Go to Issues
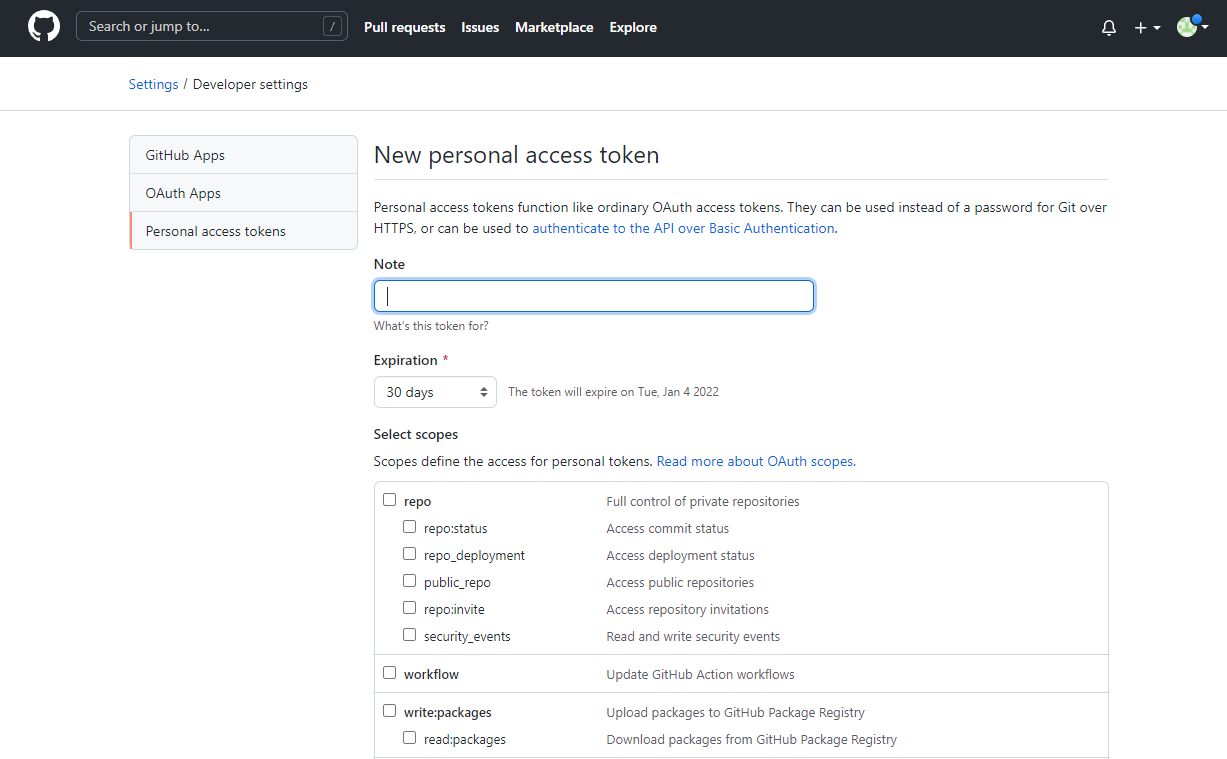The image size is (1227, 759). pos(480,28)
